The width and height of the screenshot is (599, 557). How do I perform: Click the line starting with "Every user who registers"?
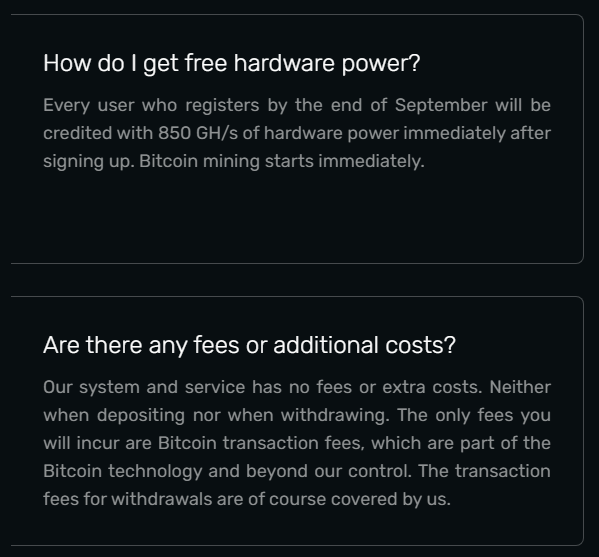point(297,105)
